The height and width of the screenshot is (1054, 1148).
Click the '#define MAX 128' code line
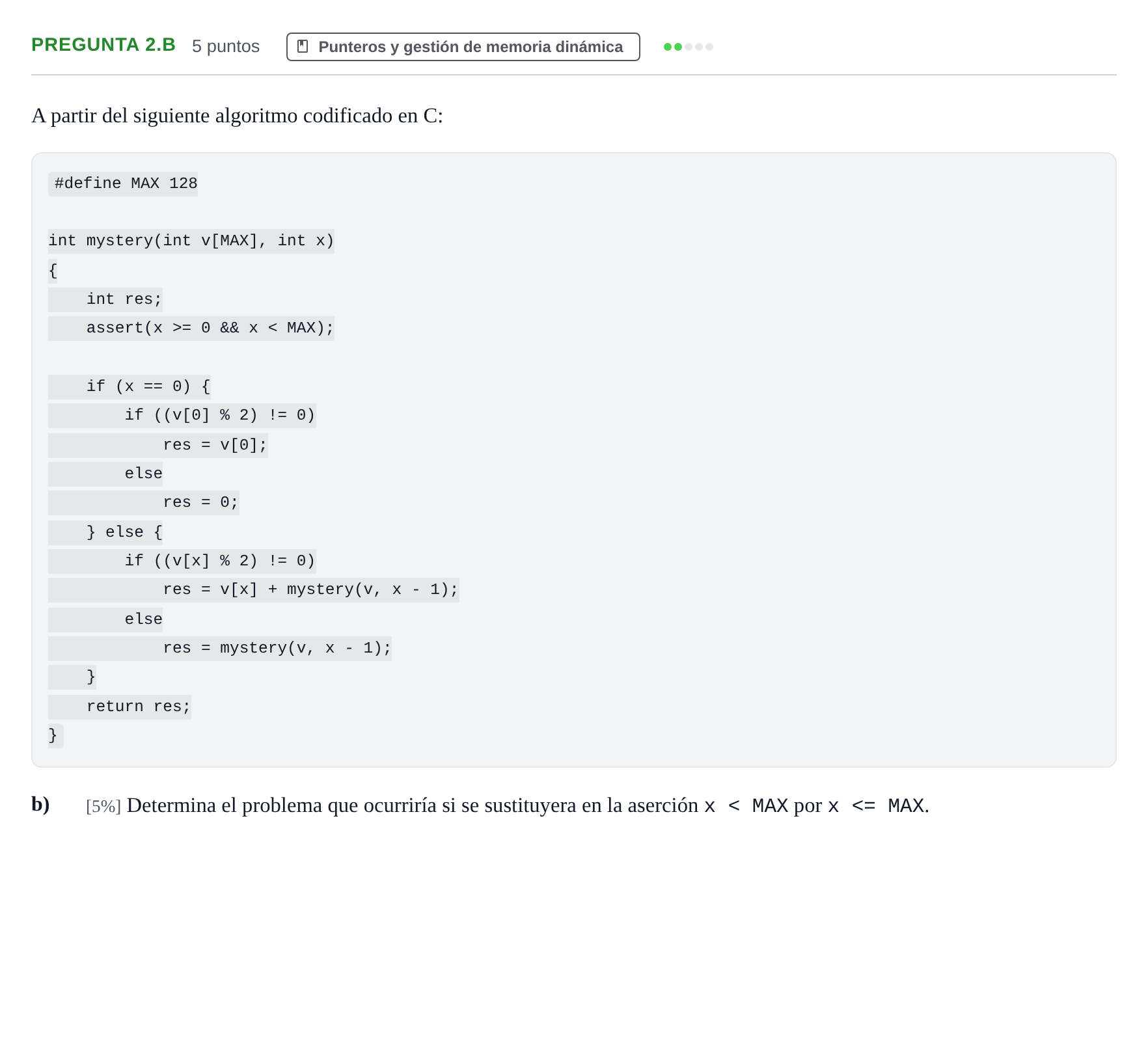[x=123, y=183]
